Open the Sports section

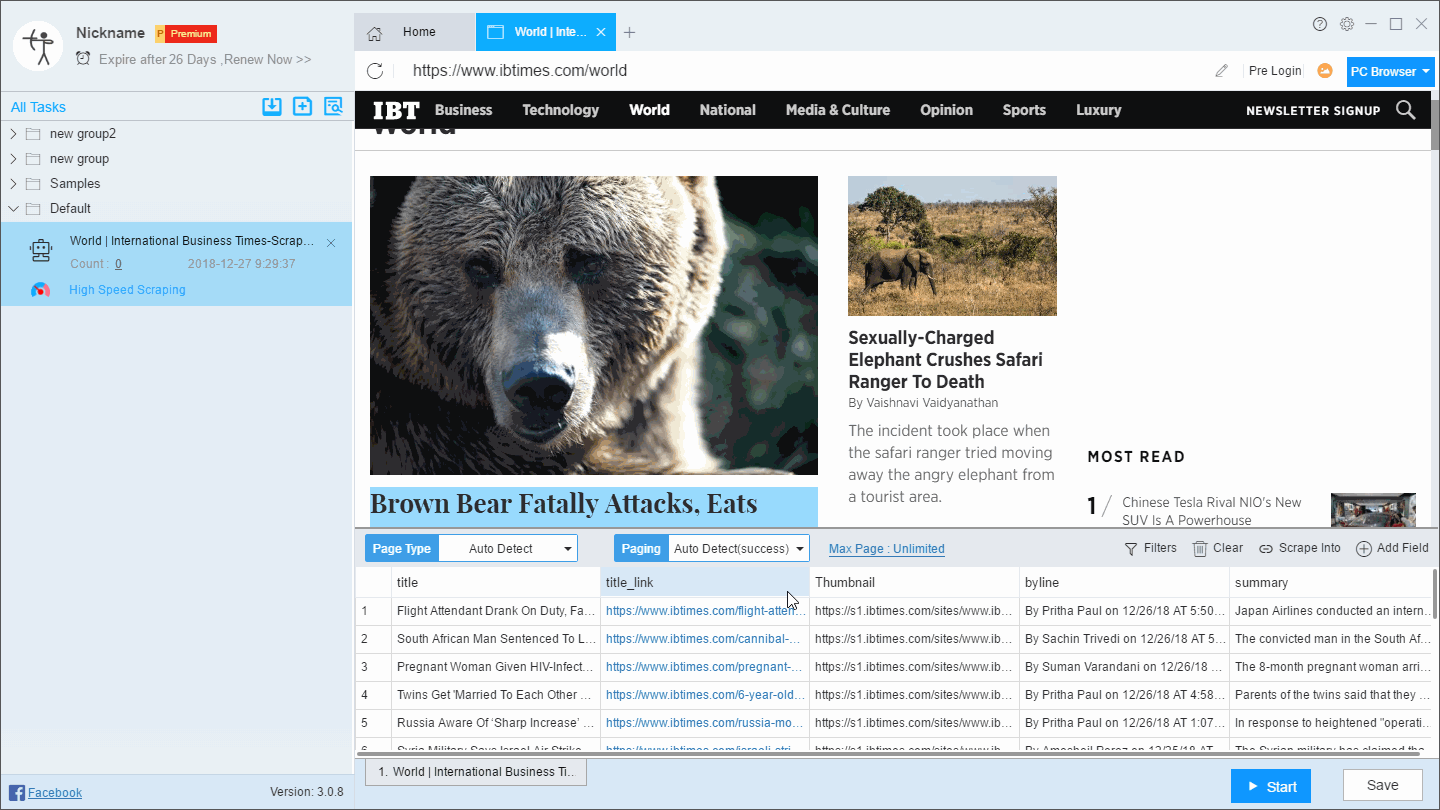tap(1024, 110)
